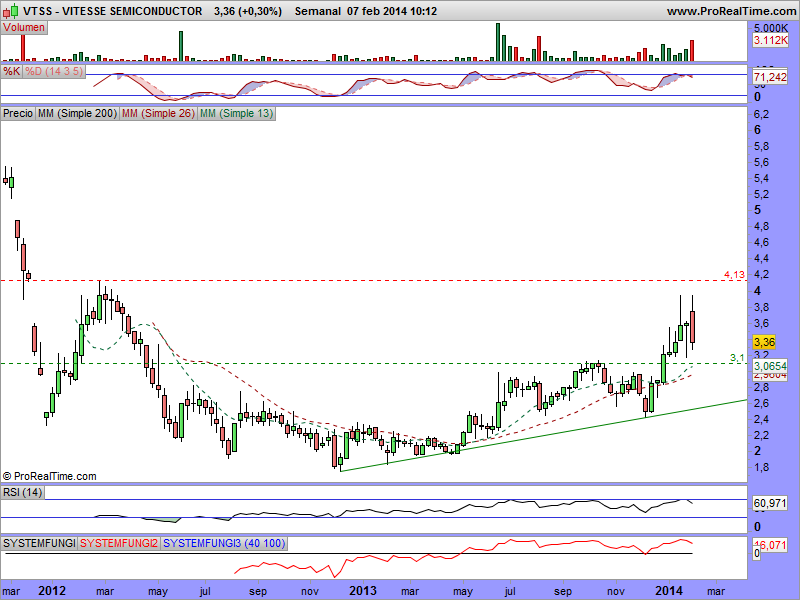Click the RSI (14) indicator label
The width and height of the screenshot is (800, 600).
click(x=22, y=492)
